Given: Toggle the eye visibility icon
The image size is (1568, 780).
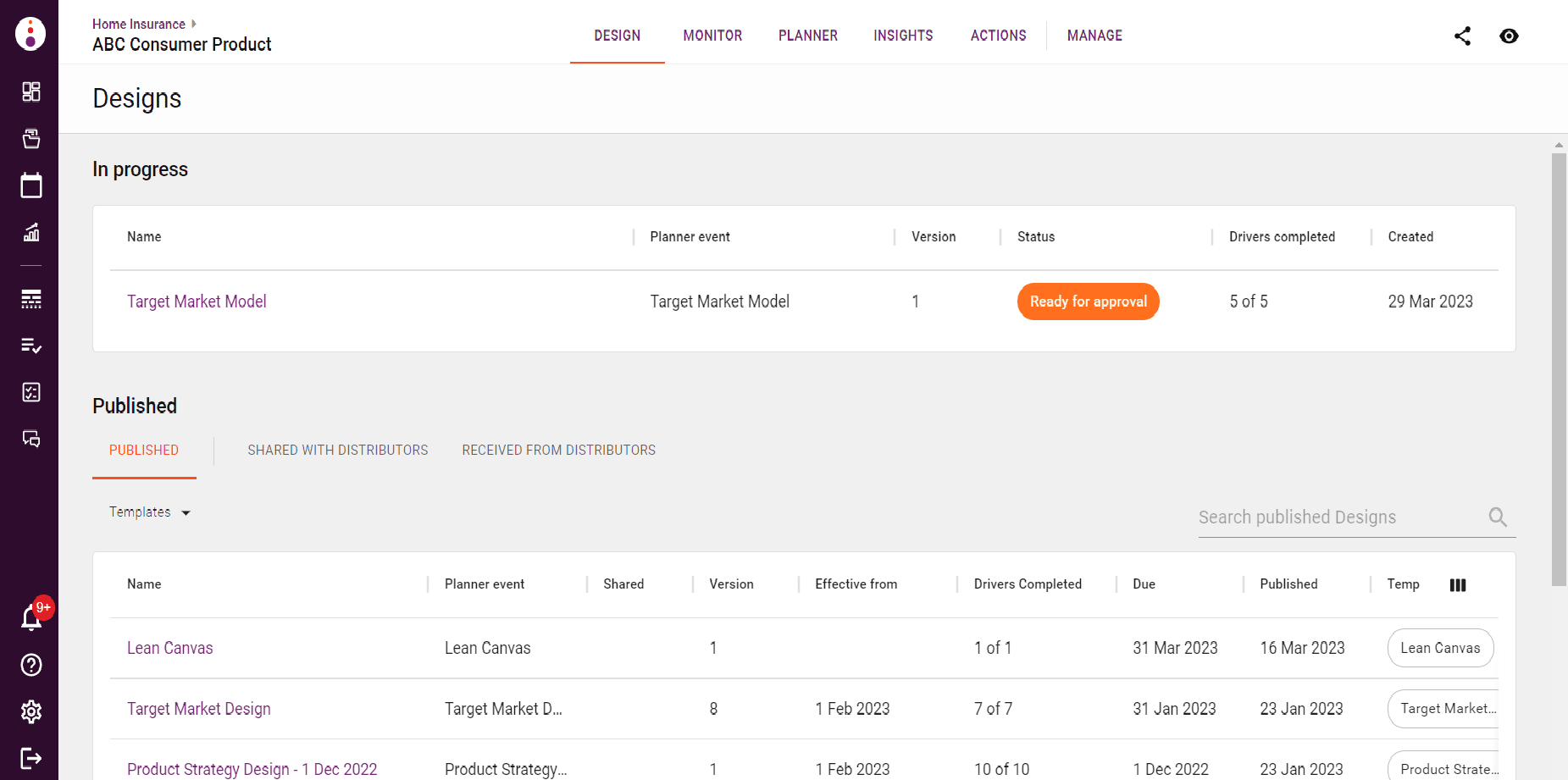Looking at the screenshot, I should click(1509, 36).
